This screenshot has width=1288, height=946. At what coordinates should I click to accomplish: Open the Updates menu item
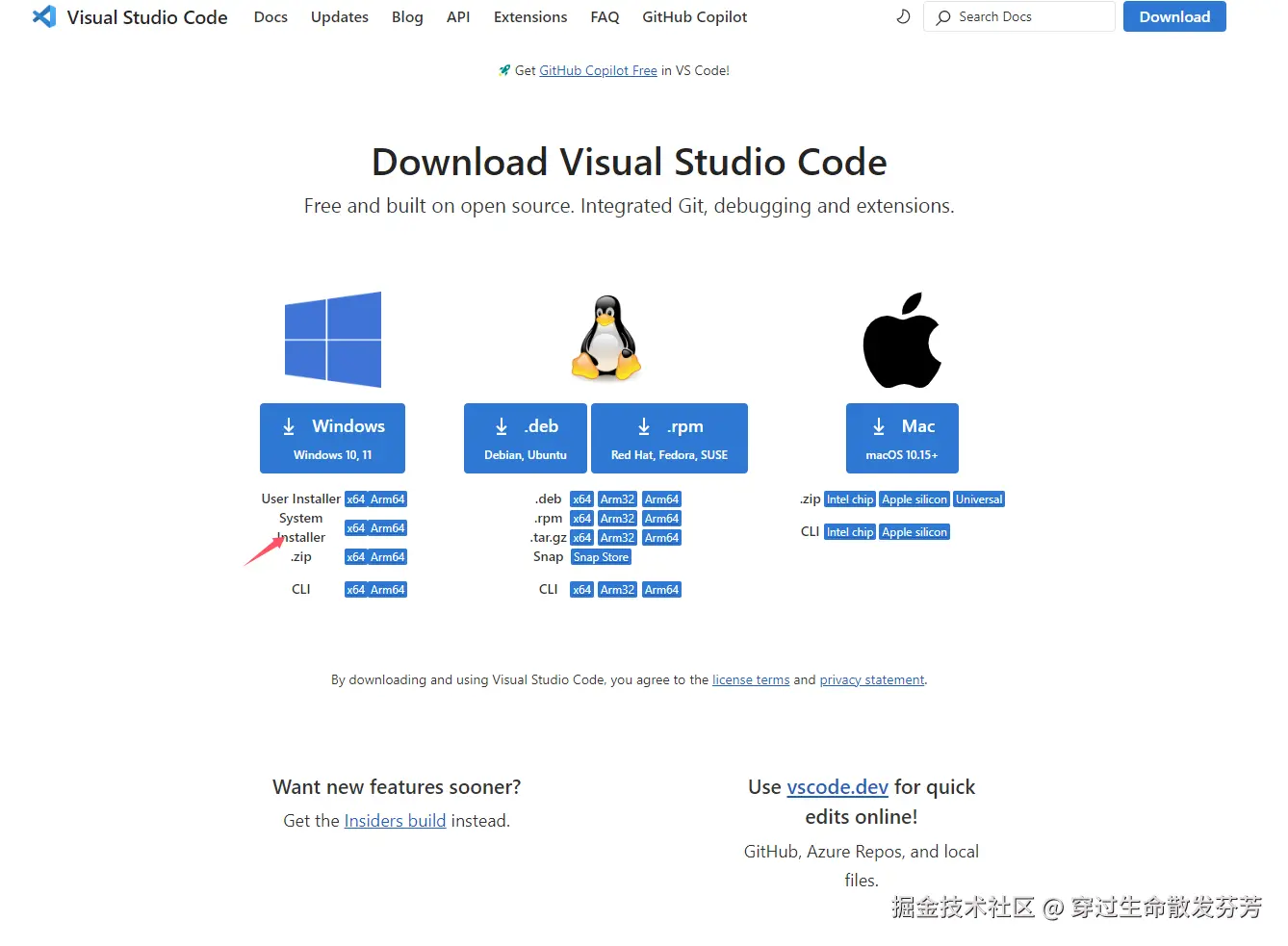coord(340,17)
